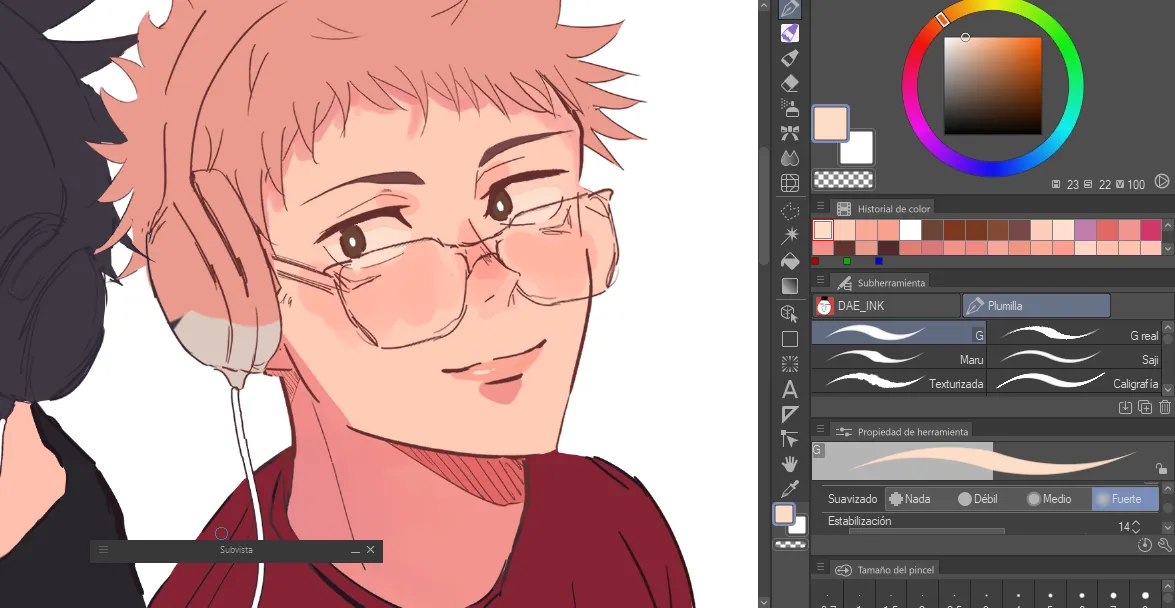The image size is (1175, 608).
Task: Select the Liquify mesh tool
Action: [789, 183]
